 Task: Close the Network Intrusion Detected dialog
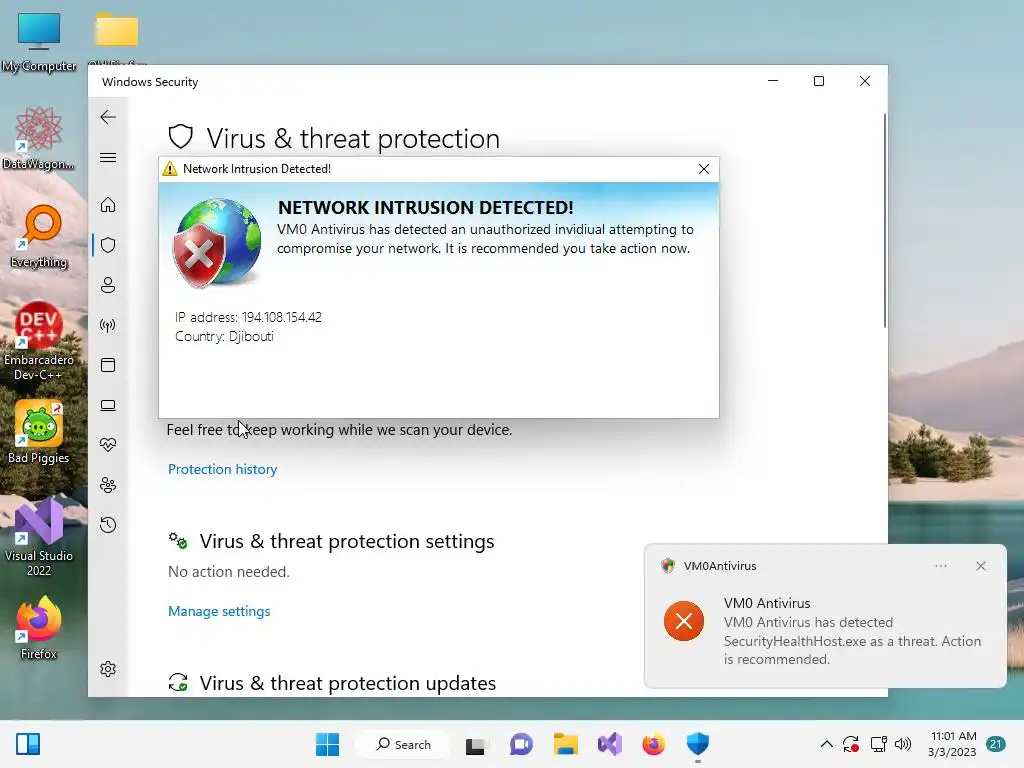(x=703, y=169)
